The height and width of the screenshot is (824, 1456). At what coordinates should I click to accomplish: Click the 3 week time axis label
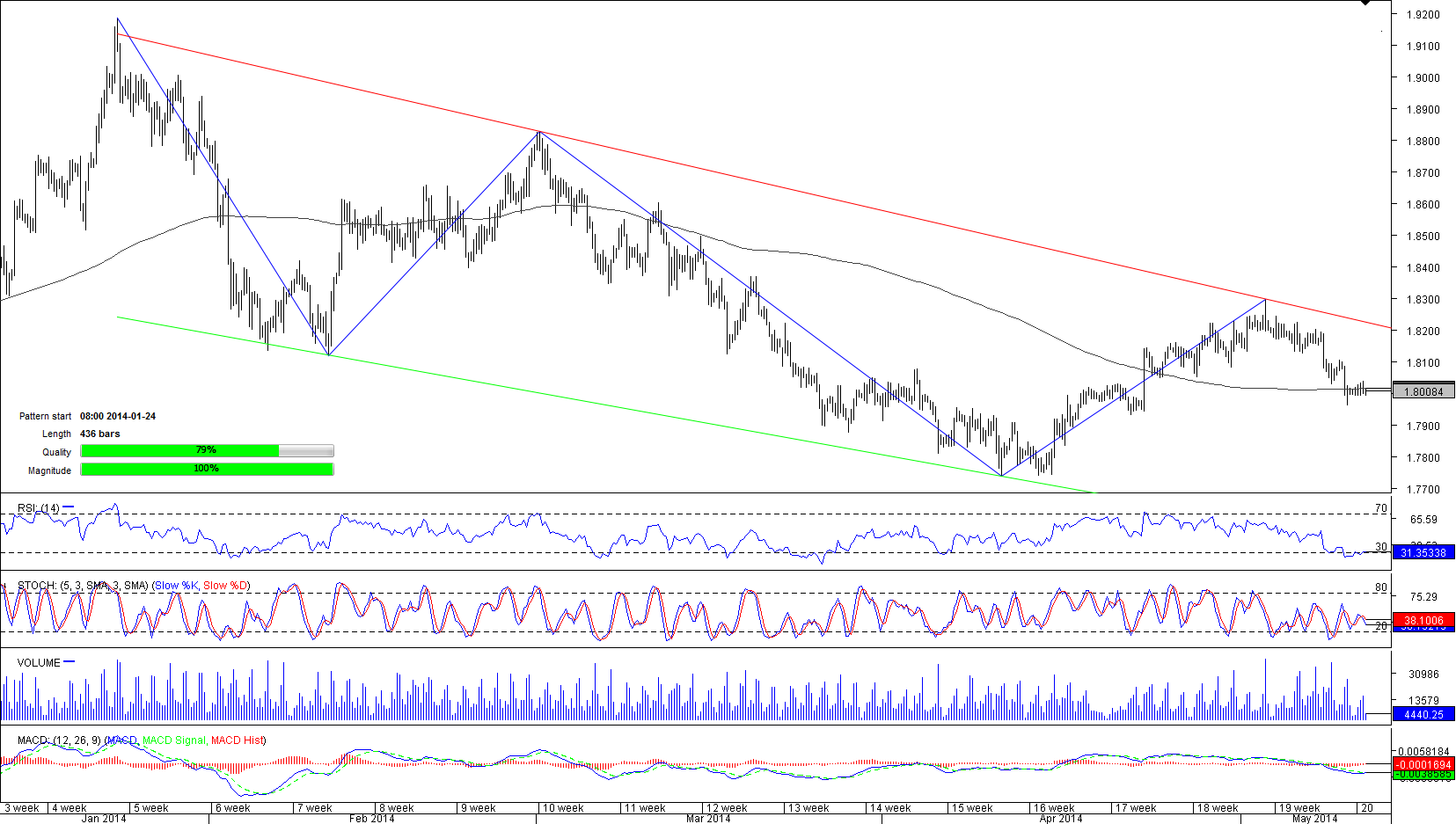point(23,808)
